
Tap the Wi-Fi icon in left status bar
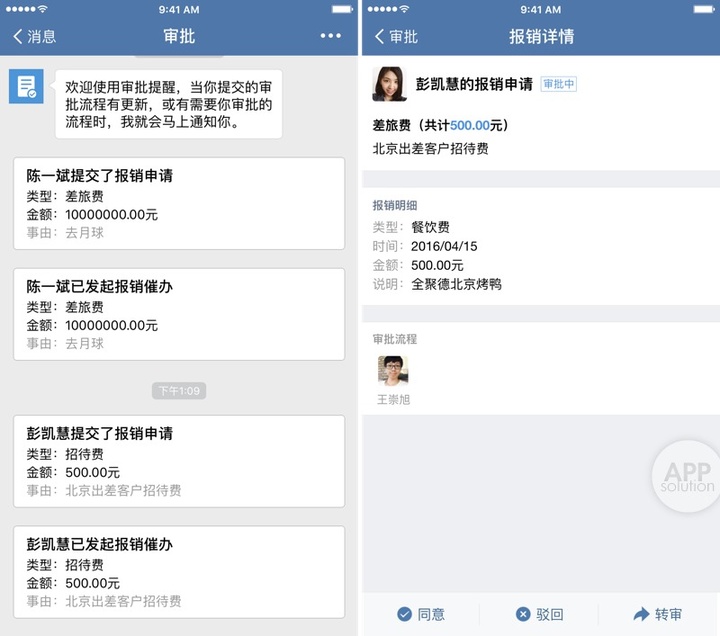(x=43, y=9)
